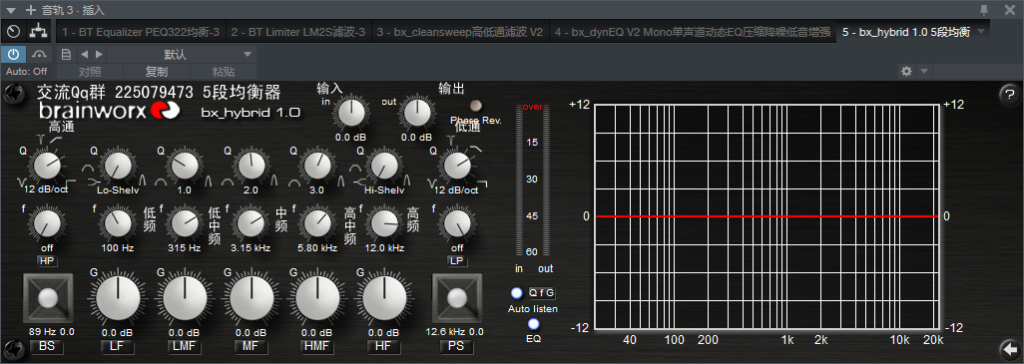Click the HF band button
1024x364 pixels.
(383, 346)
